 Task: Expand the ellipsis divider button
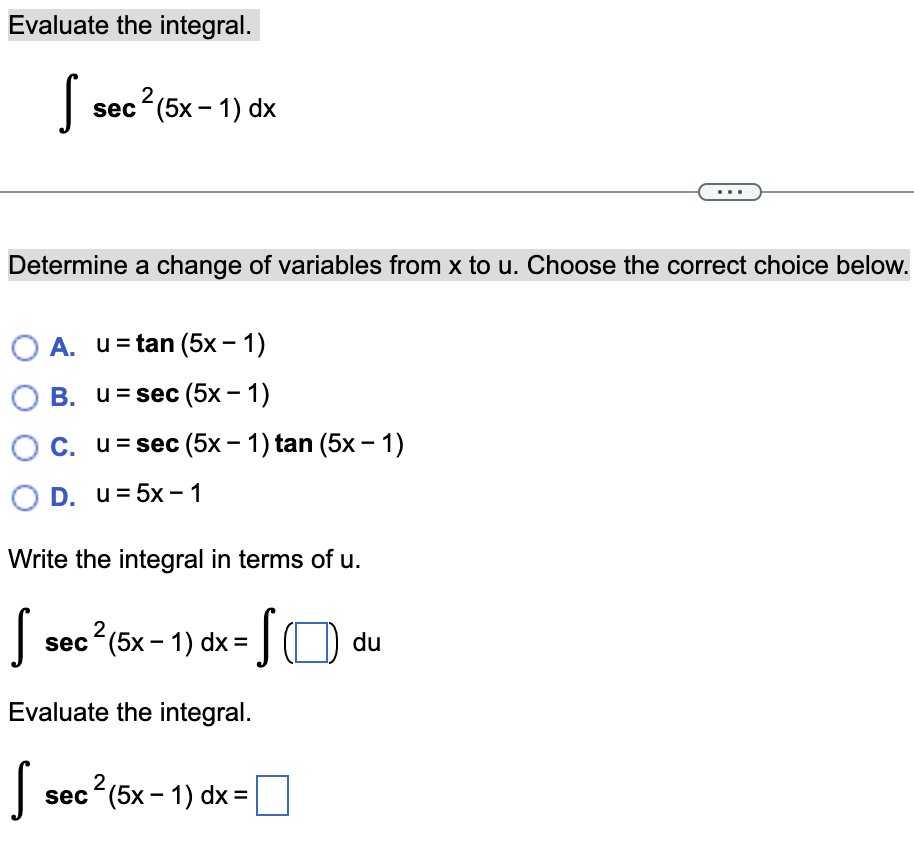[729, 192]
